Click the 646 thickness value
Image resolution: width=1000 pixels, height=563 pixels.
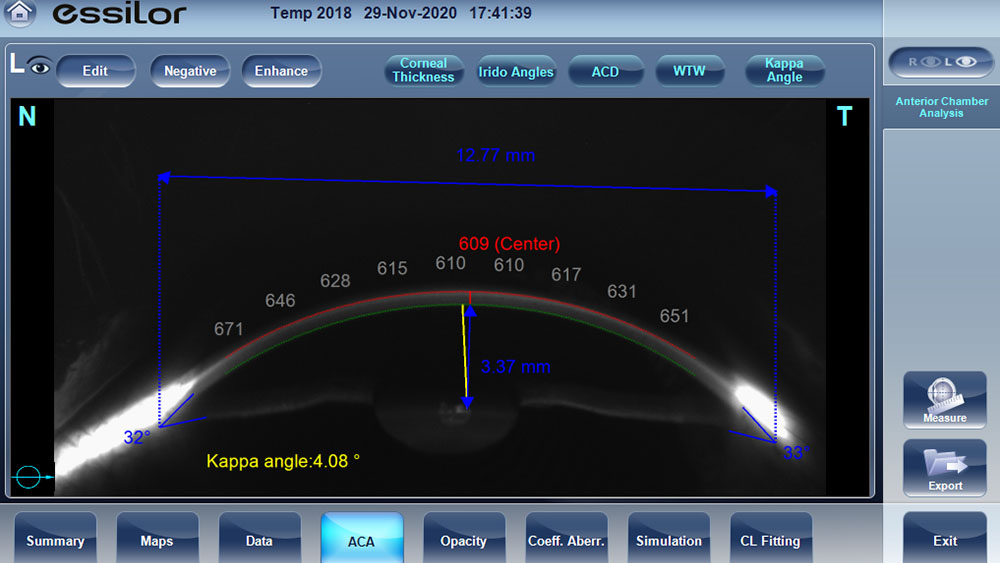click(x=280, y=300)
